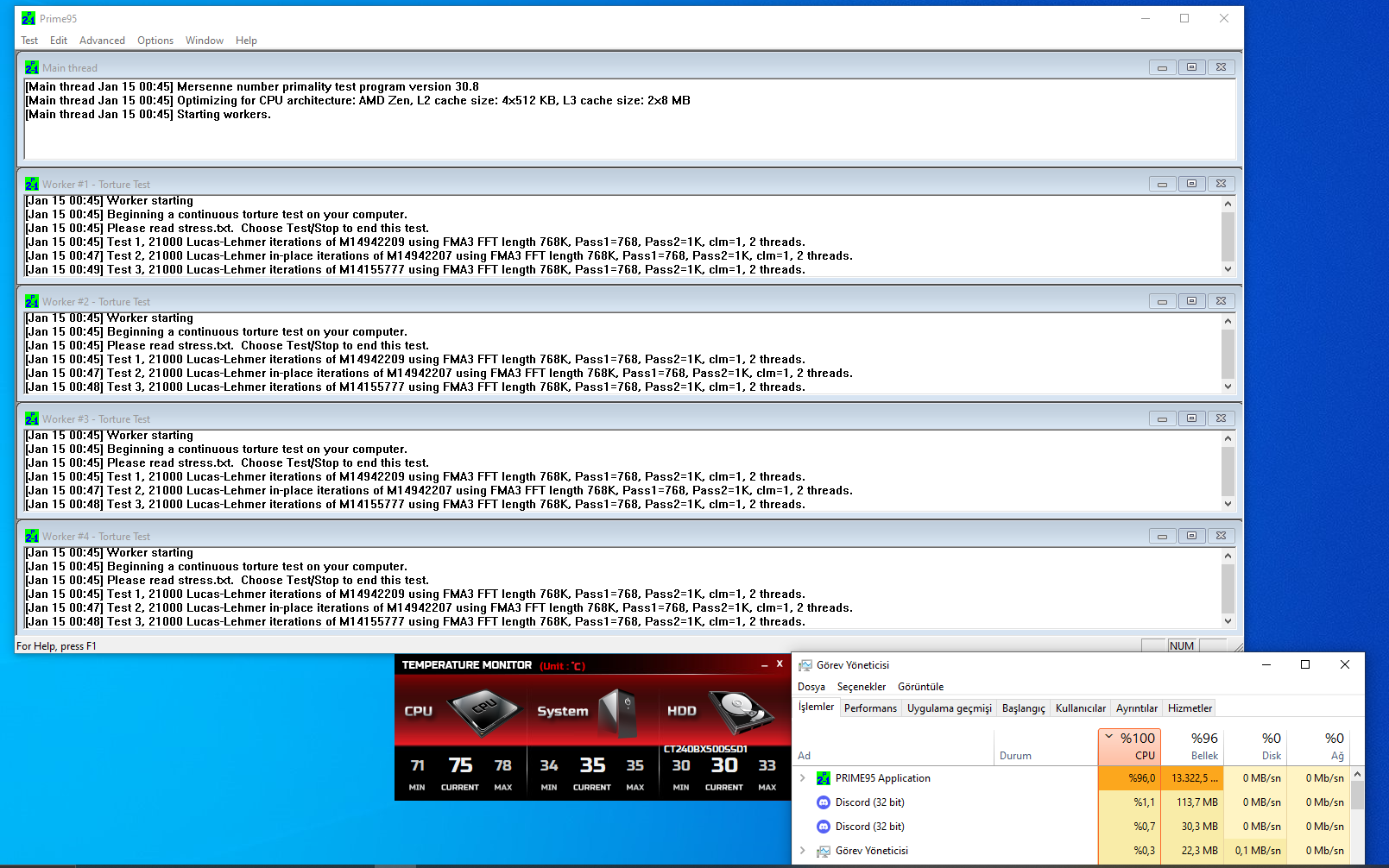Close the Worker #2 Torture Test window
This screenshot has height=868, width=1389.
click(1221, 301)
